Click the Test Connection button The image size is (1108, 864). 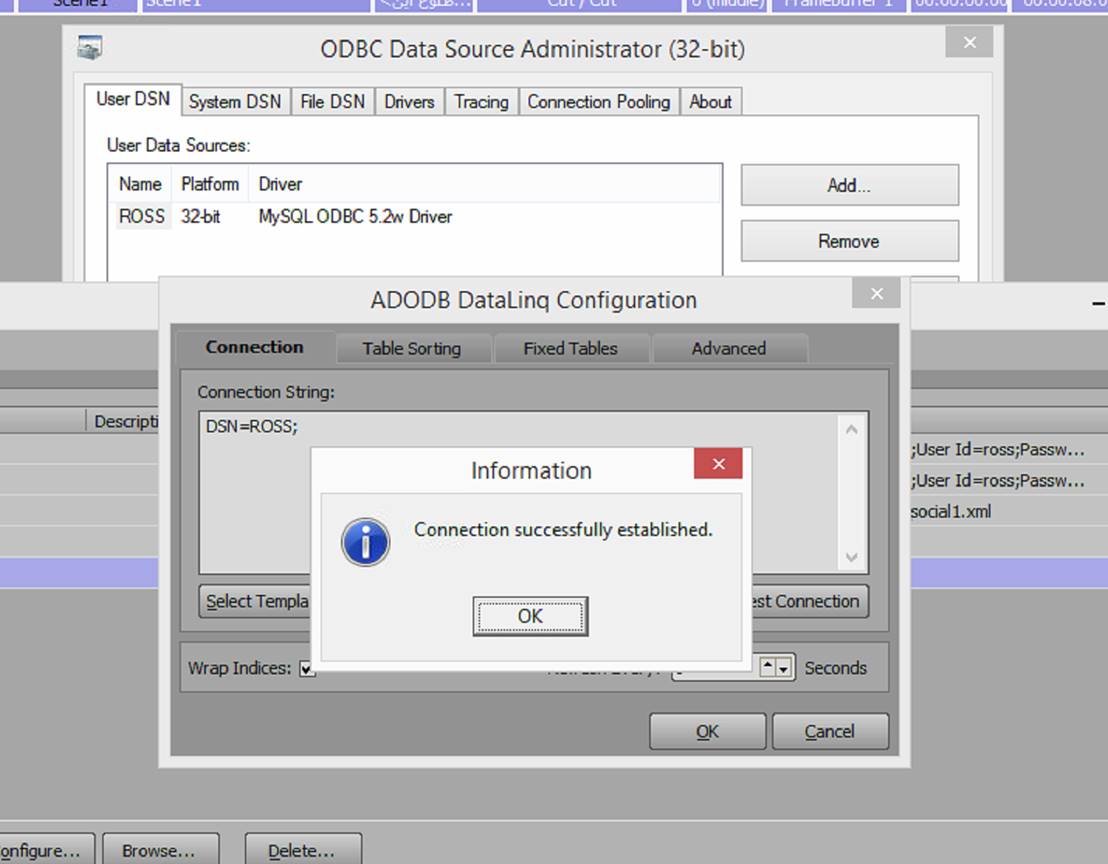click(x=810, y=601)
